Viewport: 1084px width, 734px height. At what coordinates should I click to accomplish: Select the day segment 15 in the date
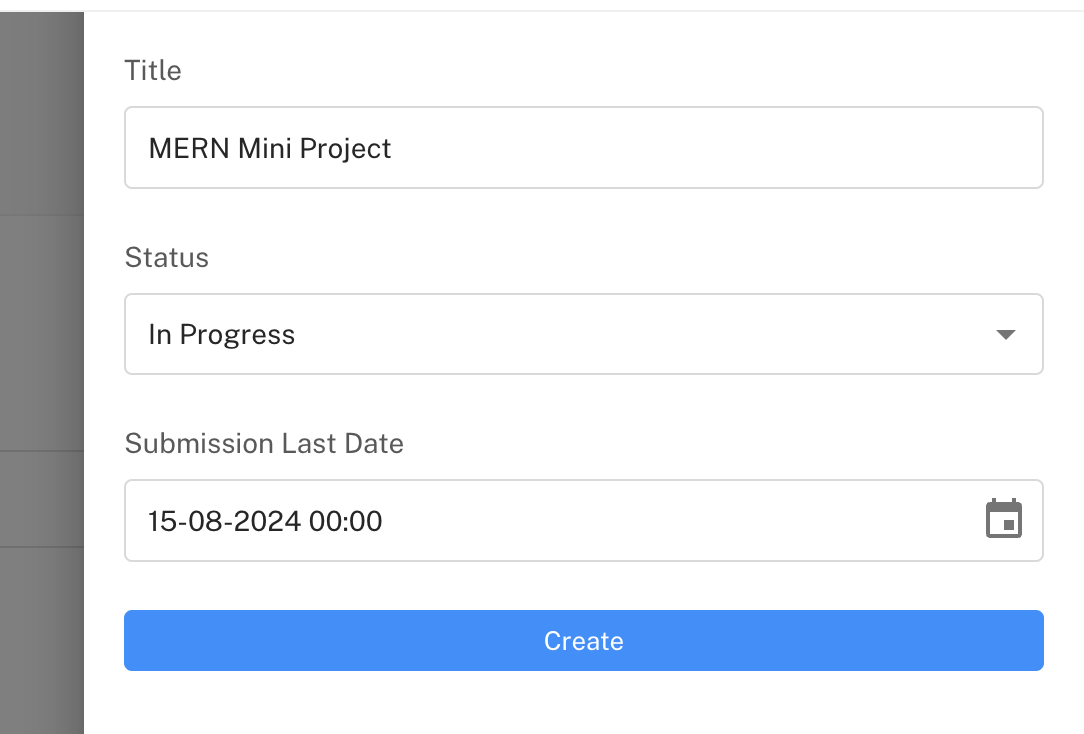(160, 521)
